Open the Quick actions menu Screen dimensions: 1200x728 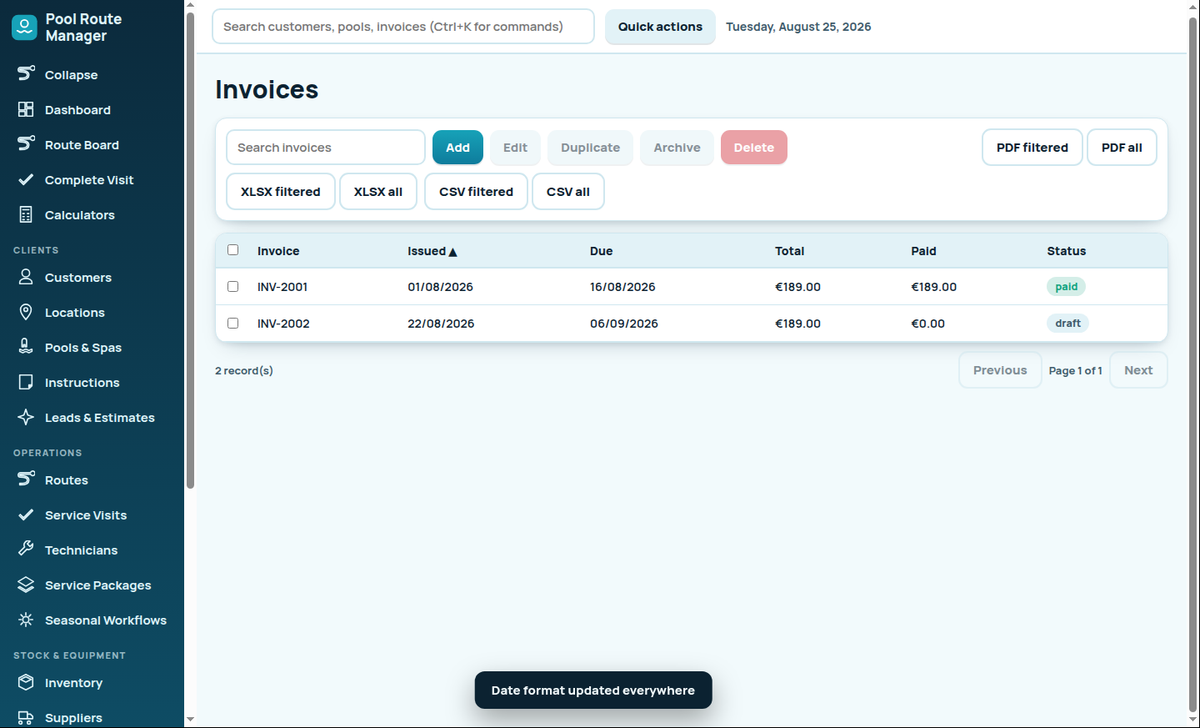pos(660,27)
